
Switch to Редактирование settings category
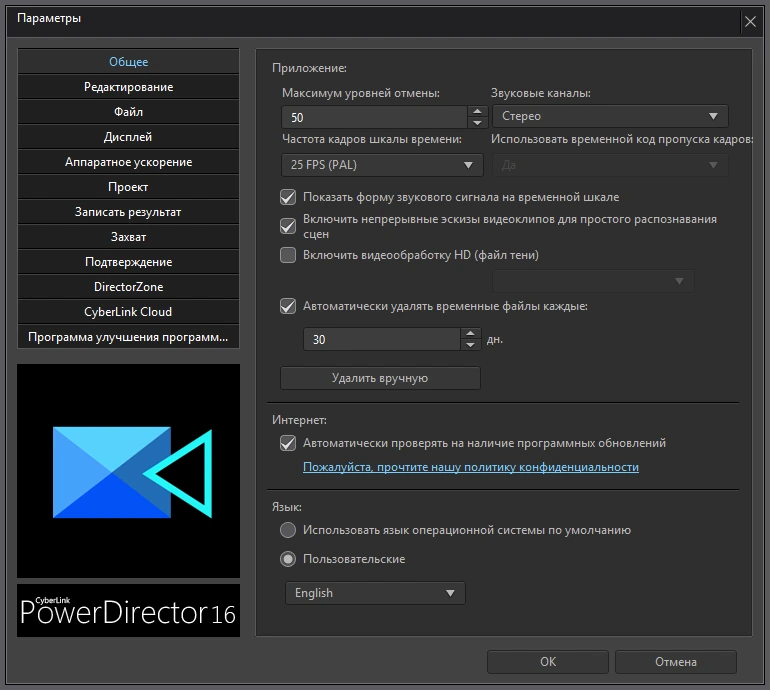coord(128,87)
